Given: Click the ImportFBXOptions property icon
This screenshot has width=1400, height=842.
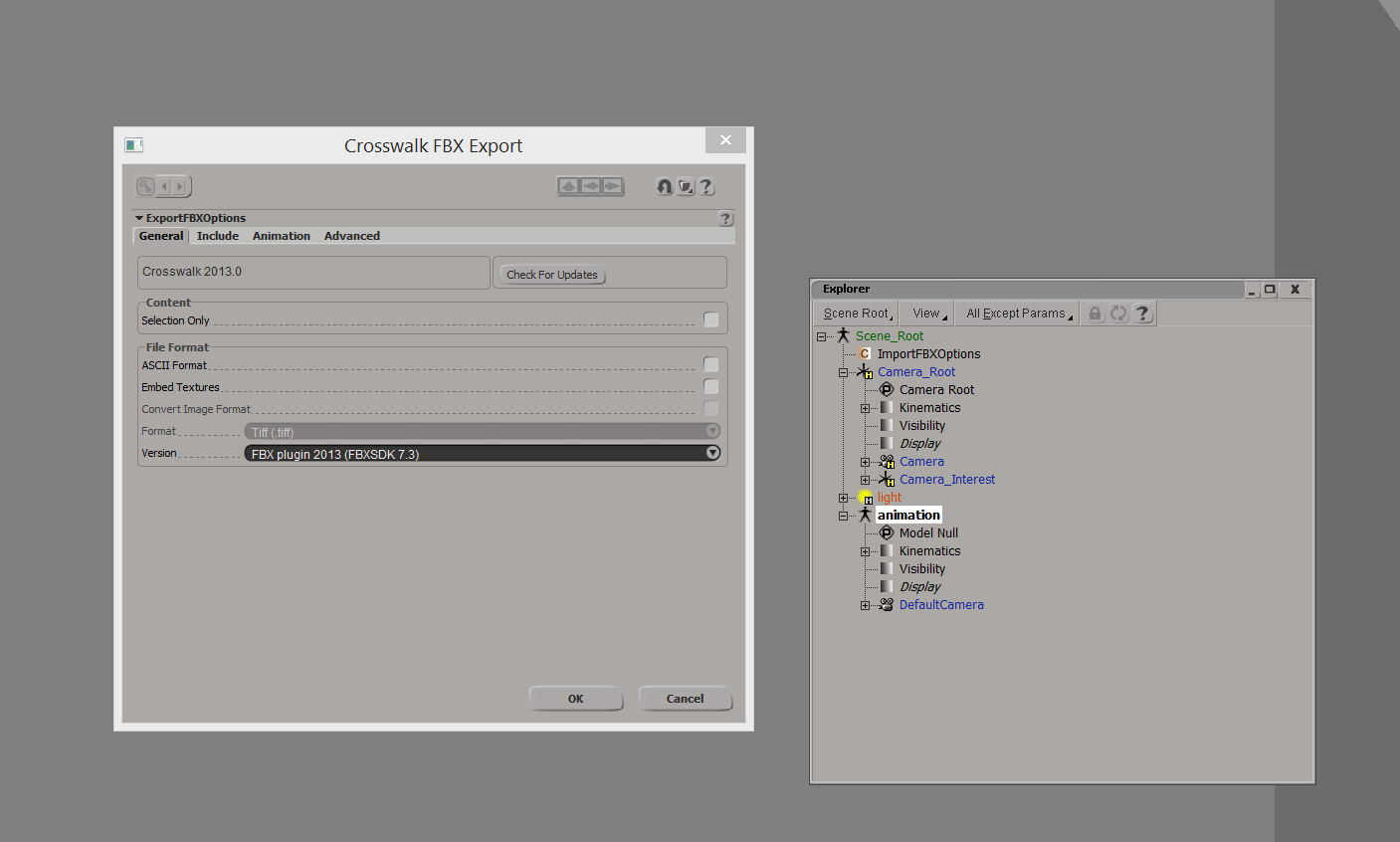Looking at the screenshot, I should coord(865,354).
